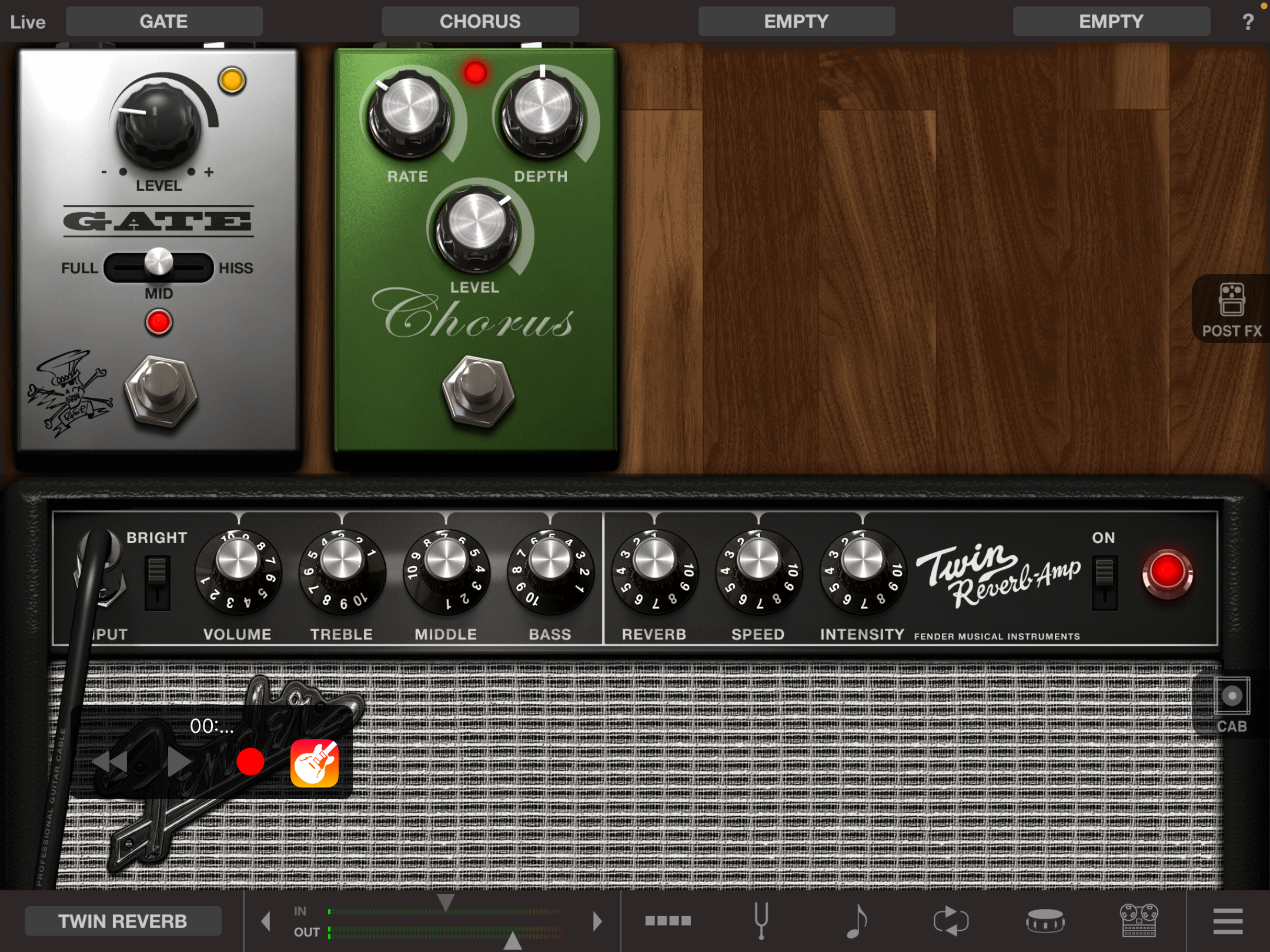Click the amp SPEED knob

point(758,572)
